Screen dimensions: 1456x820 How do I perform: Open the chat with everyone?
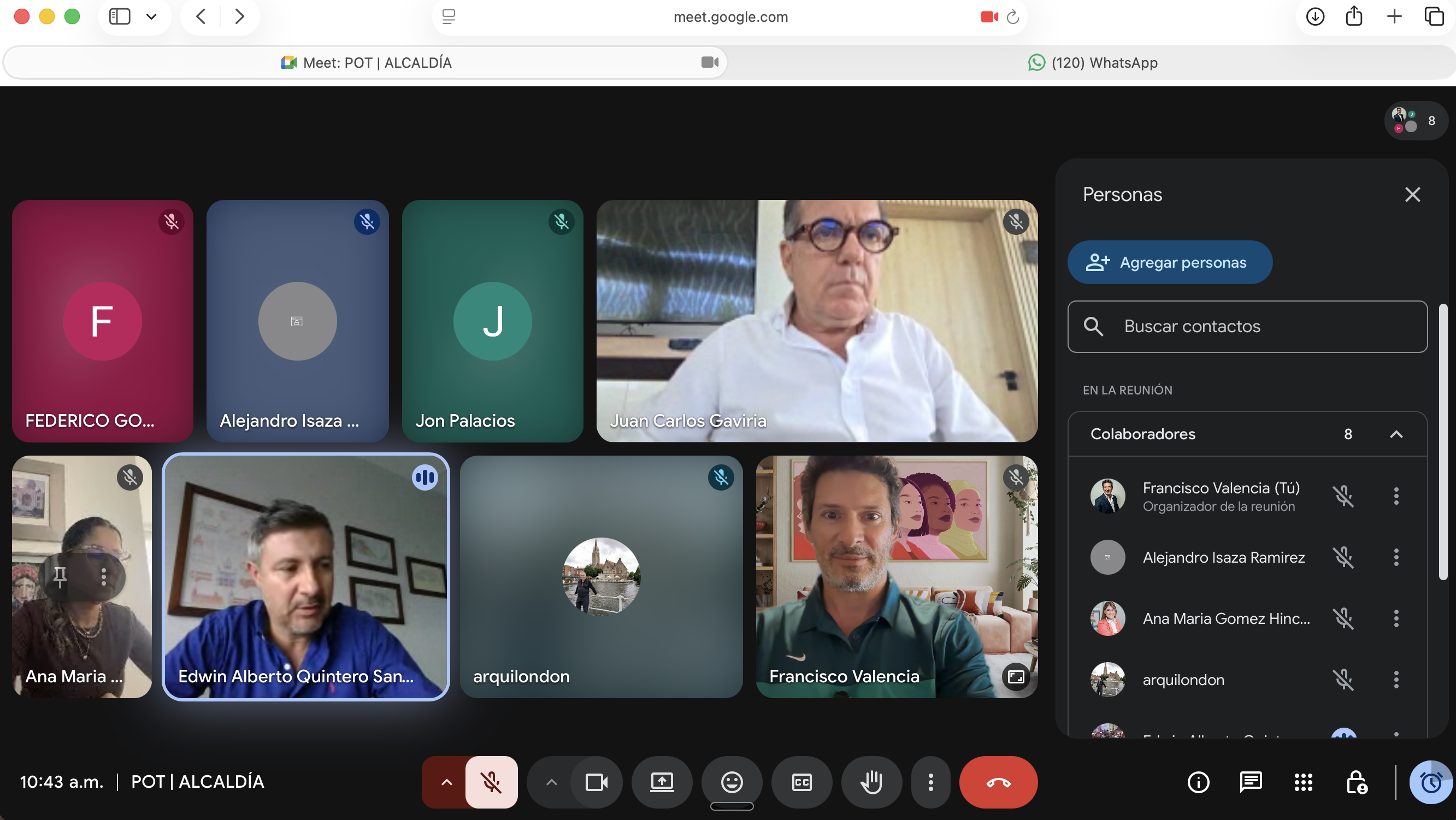pyautogui.click(x=1250, y=782)
